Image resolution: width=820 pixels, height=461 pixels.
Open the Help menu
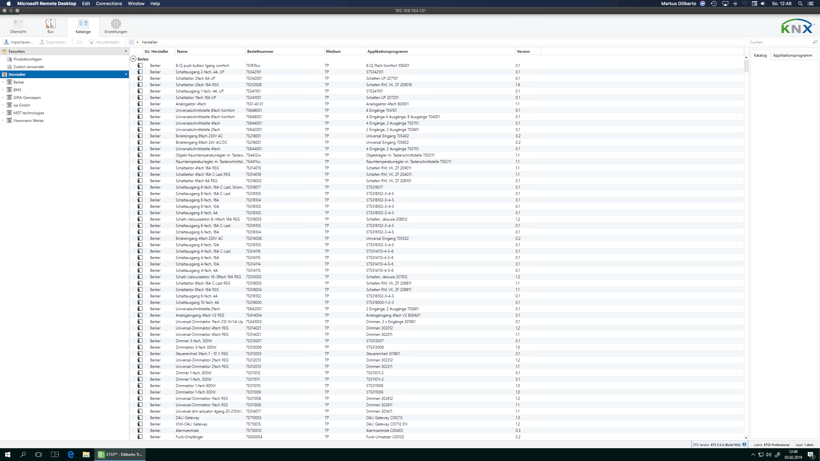[155, 4]
